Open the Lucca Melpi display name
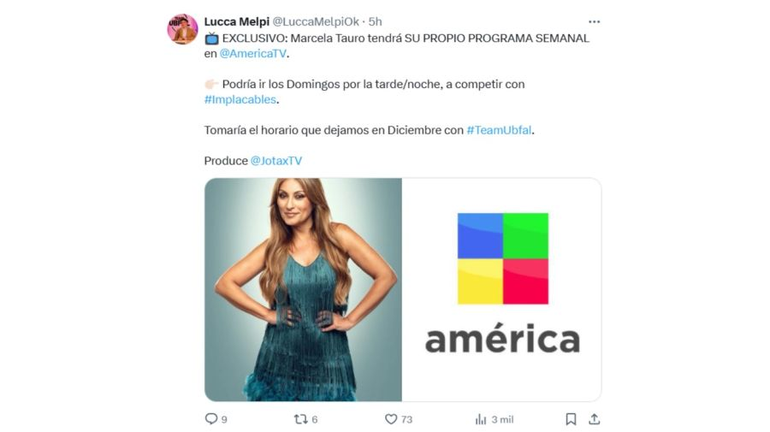This screenshot has height=432, width=770. point(237,22)
